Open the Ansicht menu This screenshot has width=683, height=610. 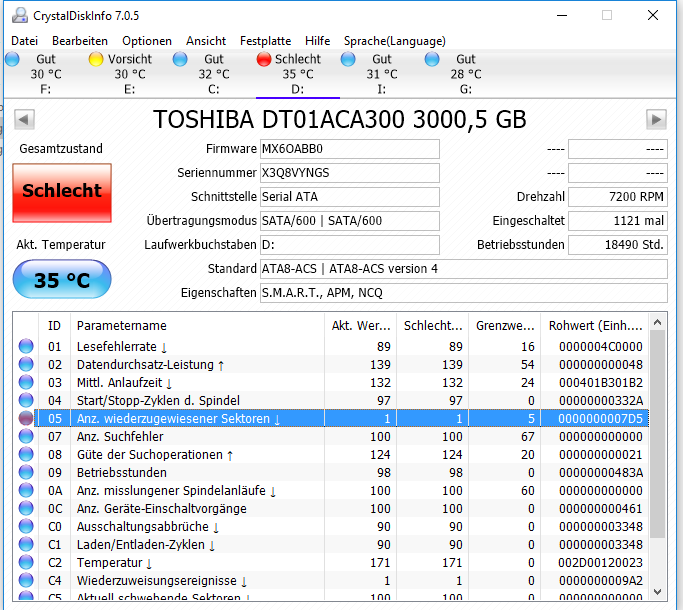point(206,41)
